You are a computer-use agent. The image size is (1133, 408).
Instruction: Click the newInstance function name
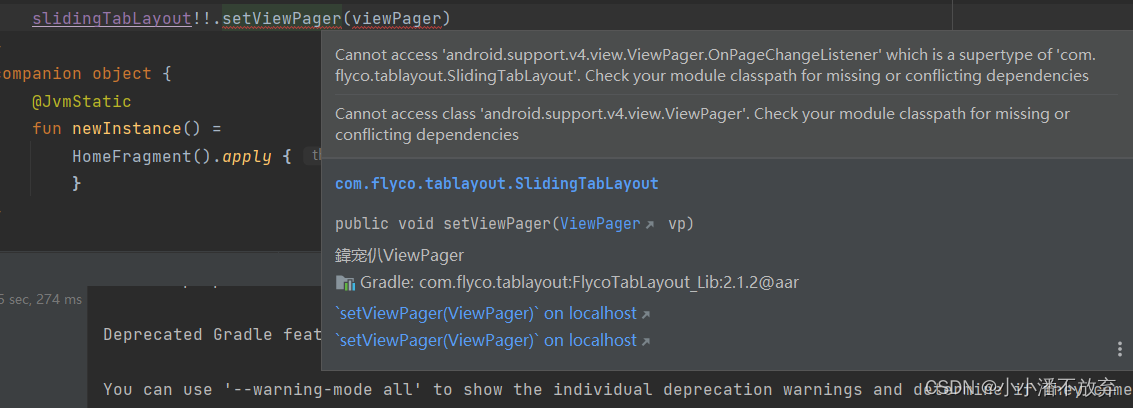[126, 129]
